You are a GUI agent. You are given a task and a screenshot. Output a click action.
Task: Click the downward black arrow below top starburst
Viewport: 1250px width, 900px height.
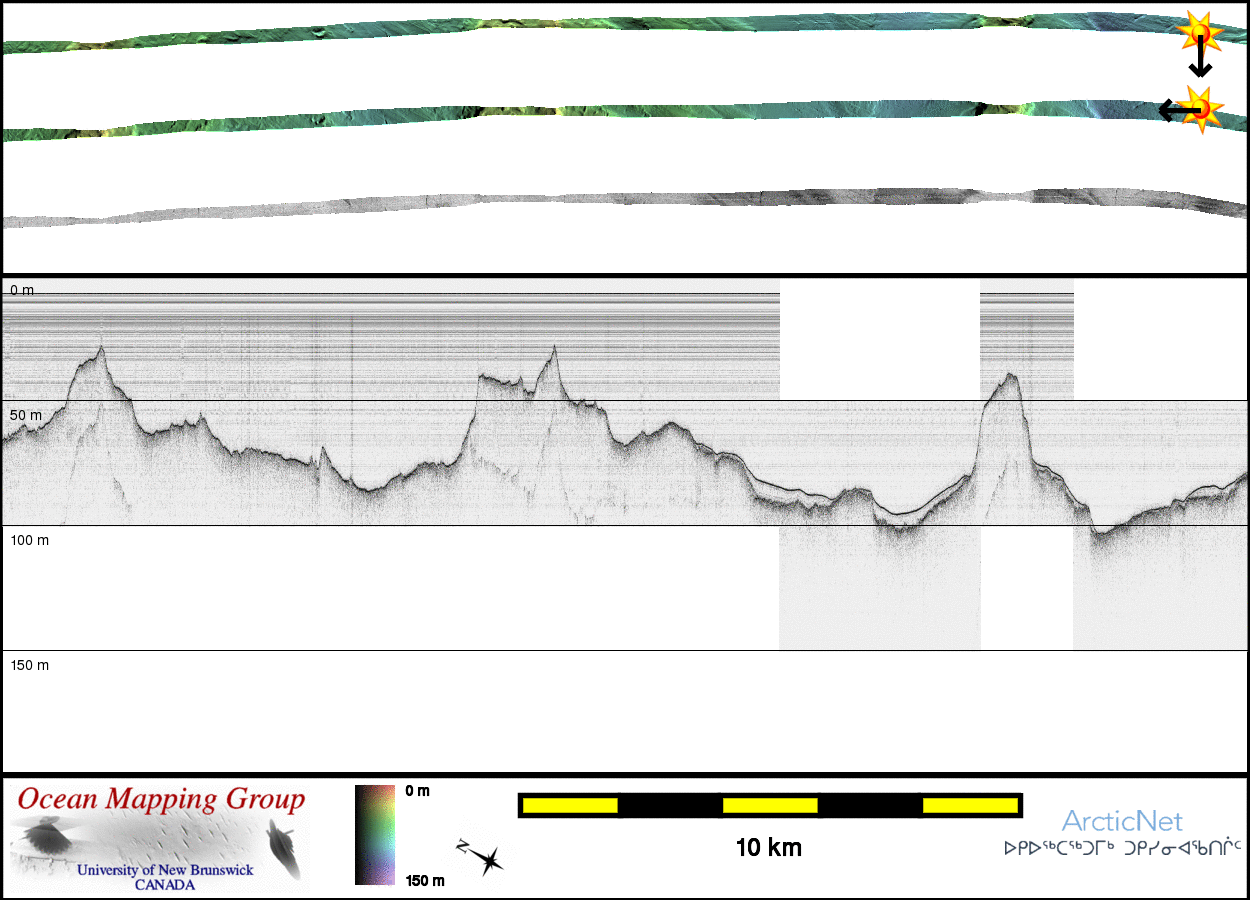[x=1200, y=60]
